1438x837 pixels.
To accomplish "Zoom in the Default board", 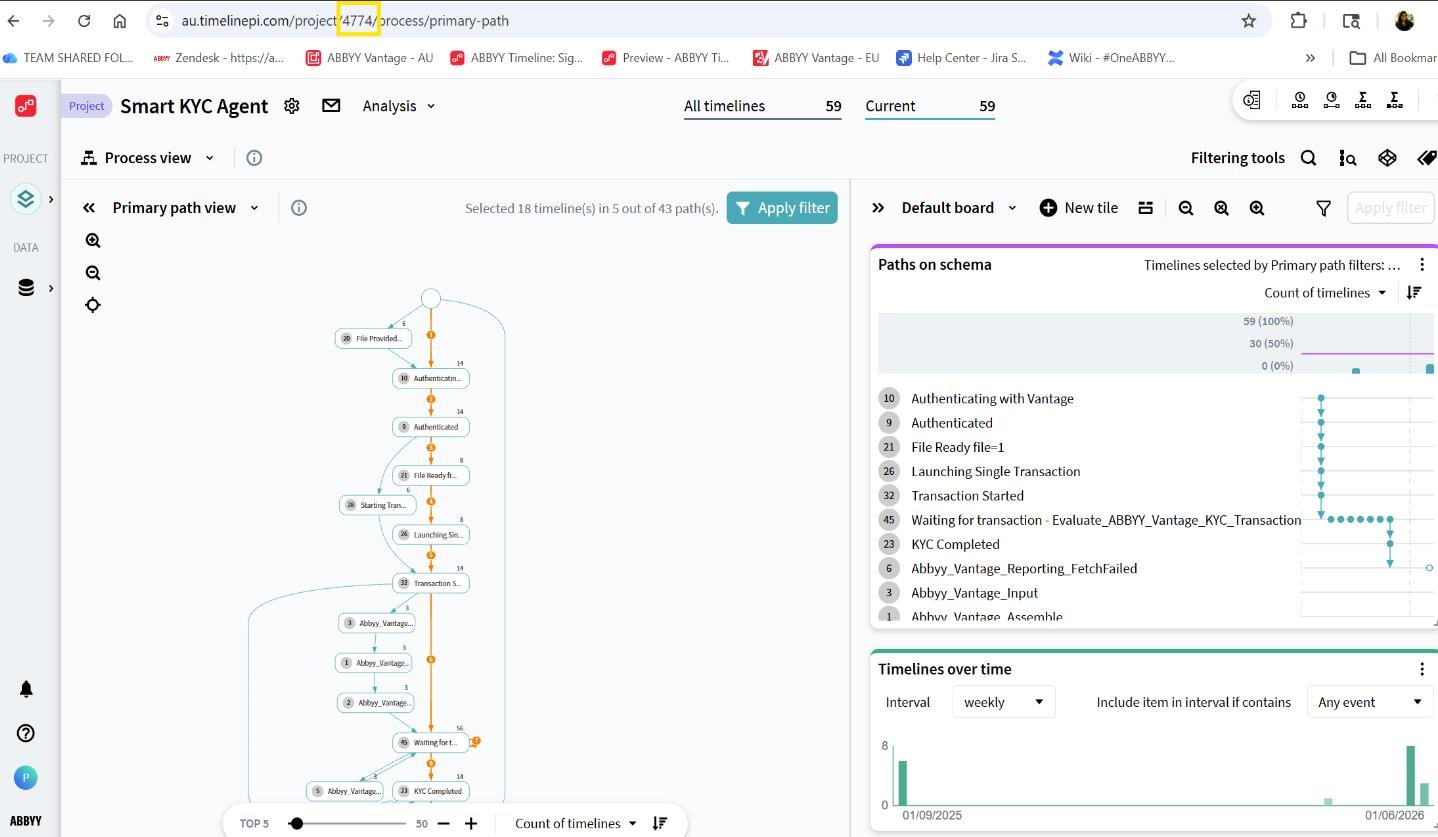I will coord(1257,208).
